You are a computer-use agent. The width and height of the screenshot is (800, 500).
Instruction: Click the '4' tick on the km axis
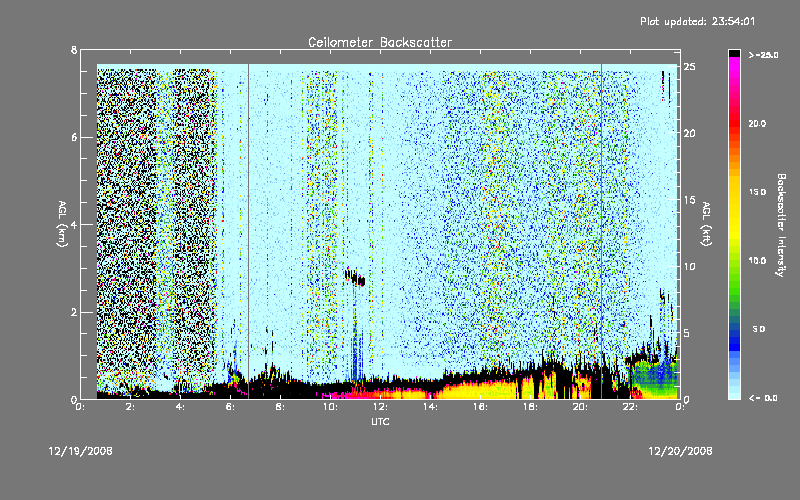pos(74,224)
